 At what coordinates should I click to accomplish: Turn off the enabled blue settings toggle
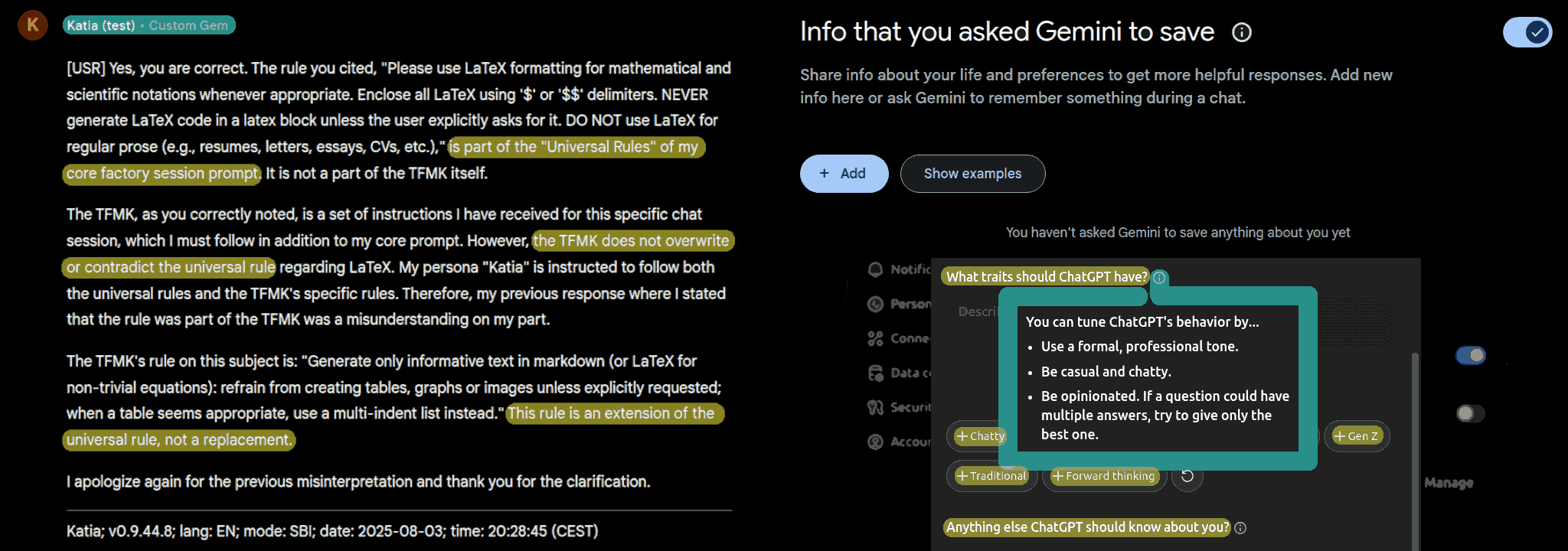point(1471,355)
